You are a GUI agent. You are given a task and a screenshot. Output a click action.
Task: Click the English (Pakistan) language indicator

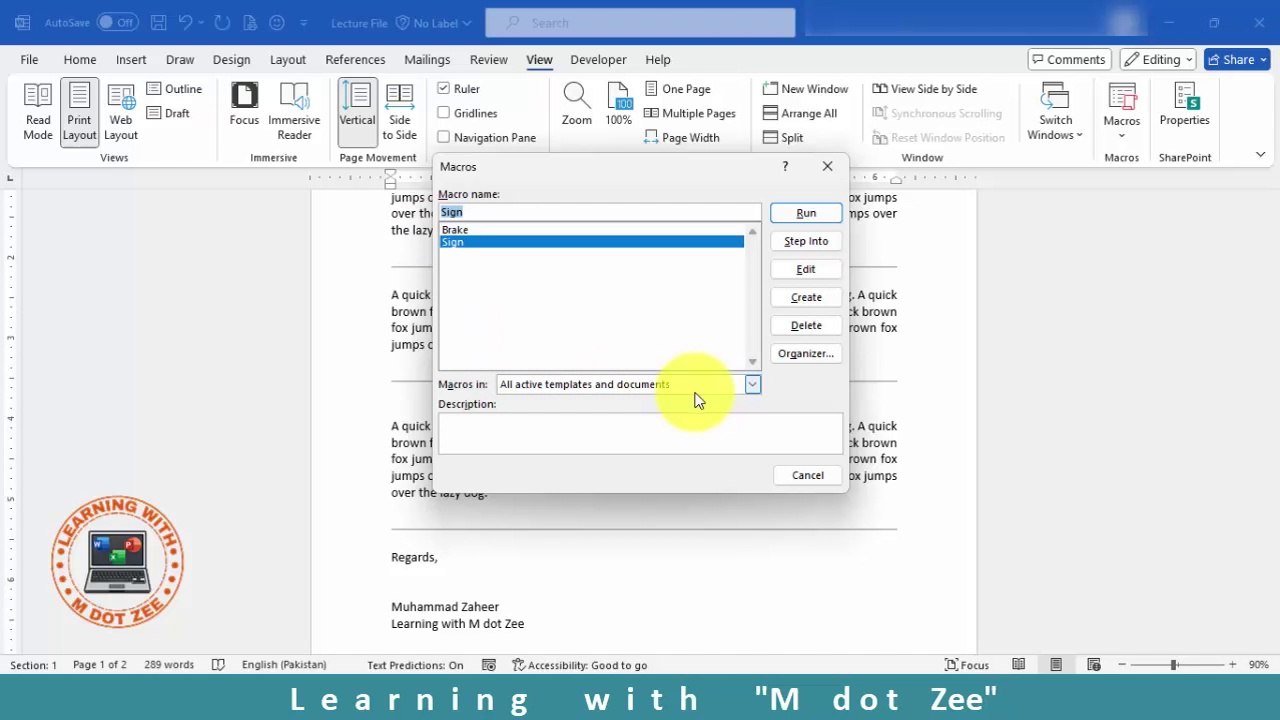point(284,665)
